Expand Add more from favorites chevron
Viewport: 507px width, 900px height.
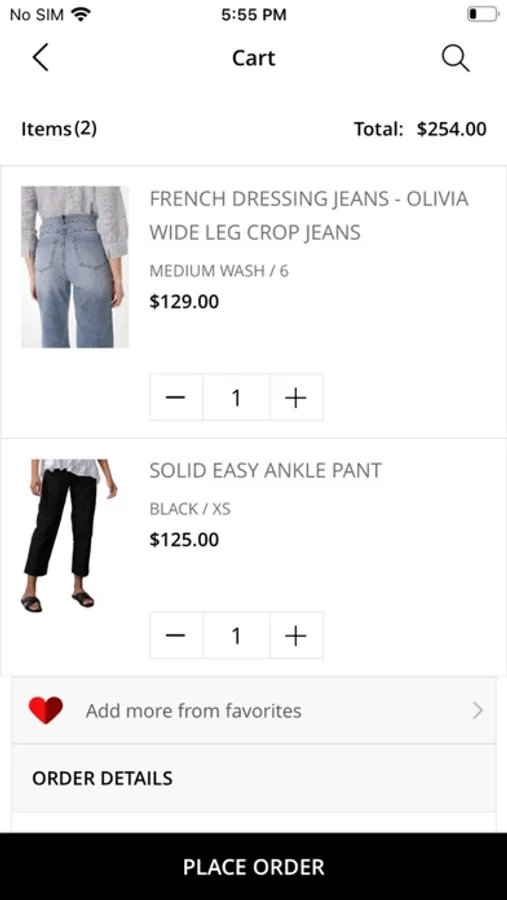pyautogui.click(x=478, y=711)
